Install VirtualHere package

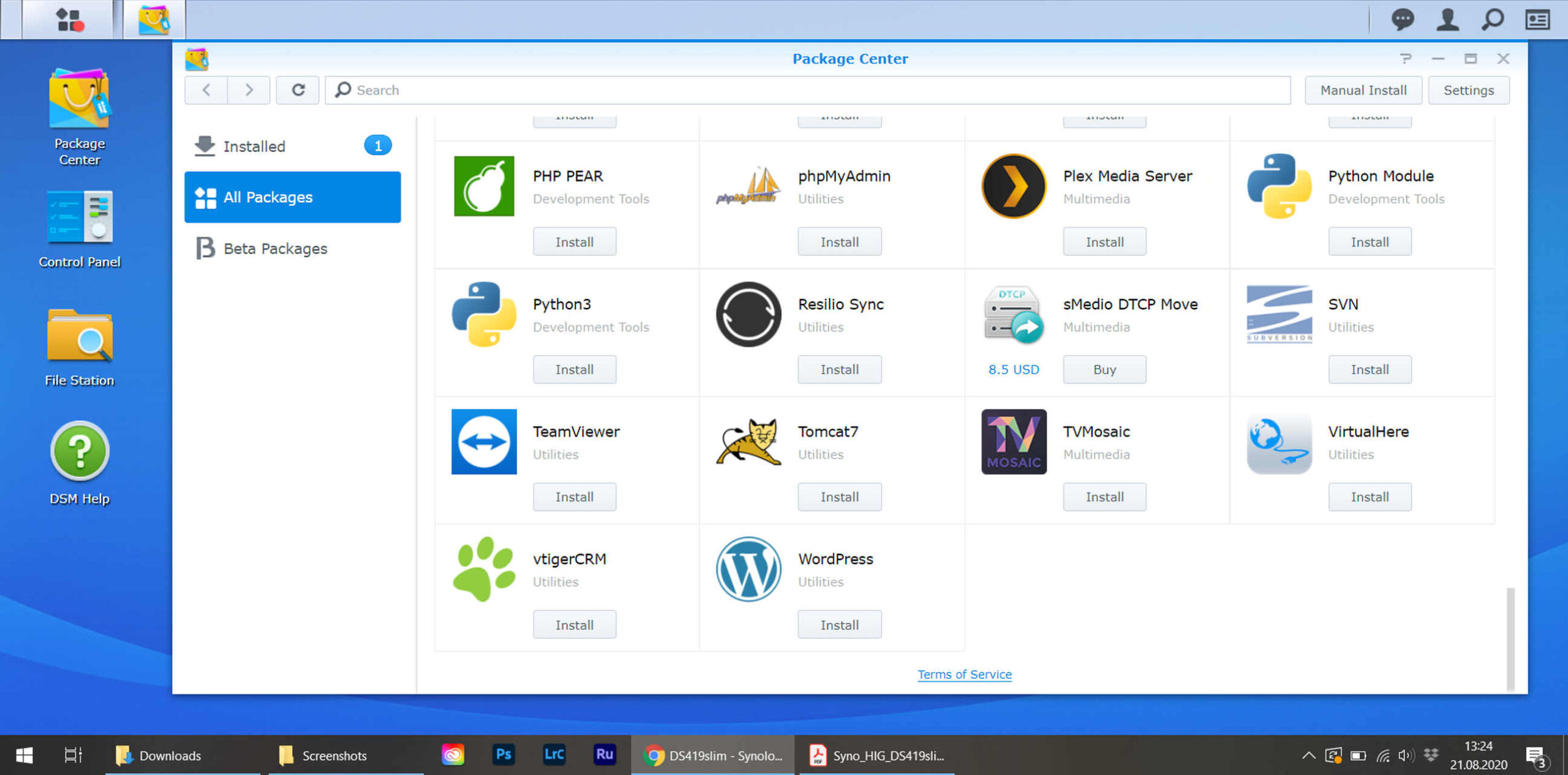pyautogui.click(x=1370, y=497)
